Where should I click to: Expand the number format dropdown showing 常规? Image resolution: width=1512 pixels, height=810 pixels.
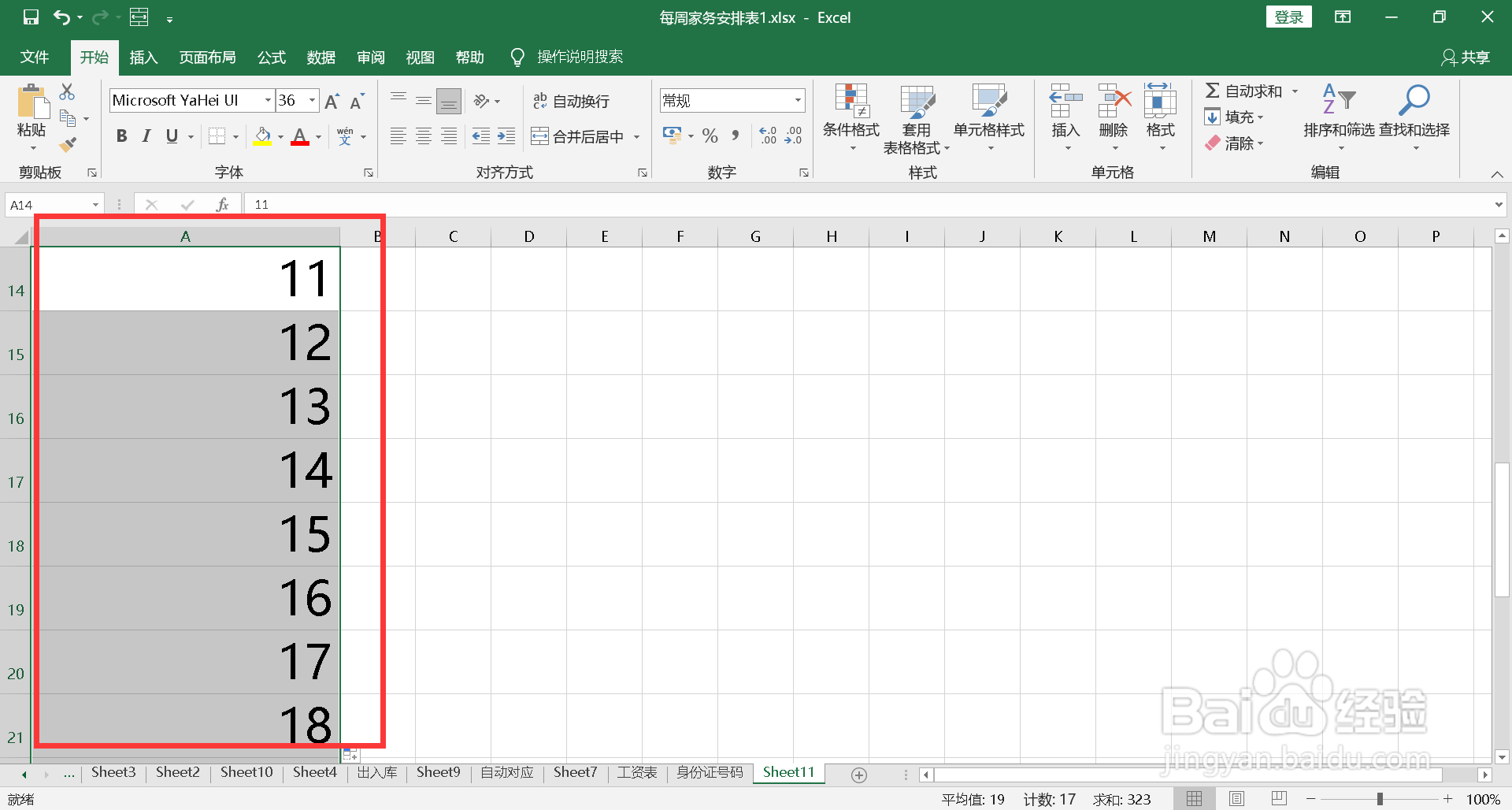[798, 100]
